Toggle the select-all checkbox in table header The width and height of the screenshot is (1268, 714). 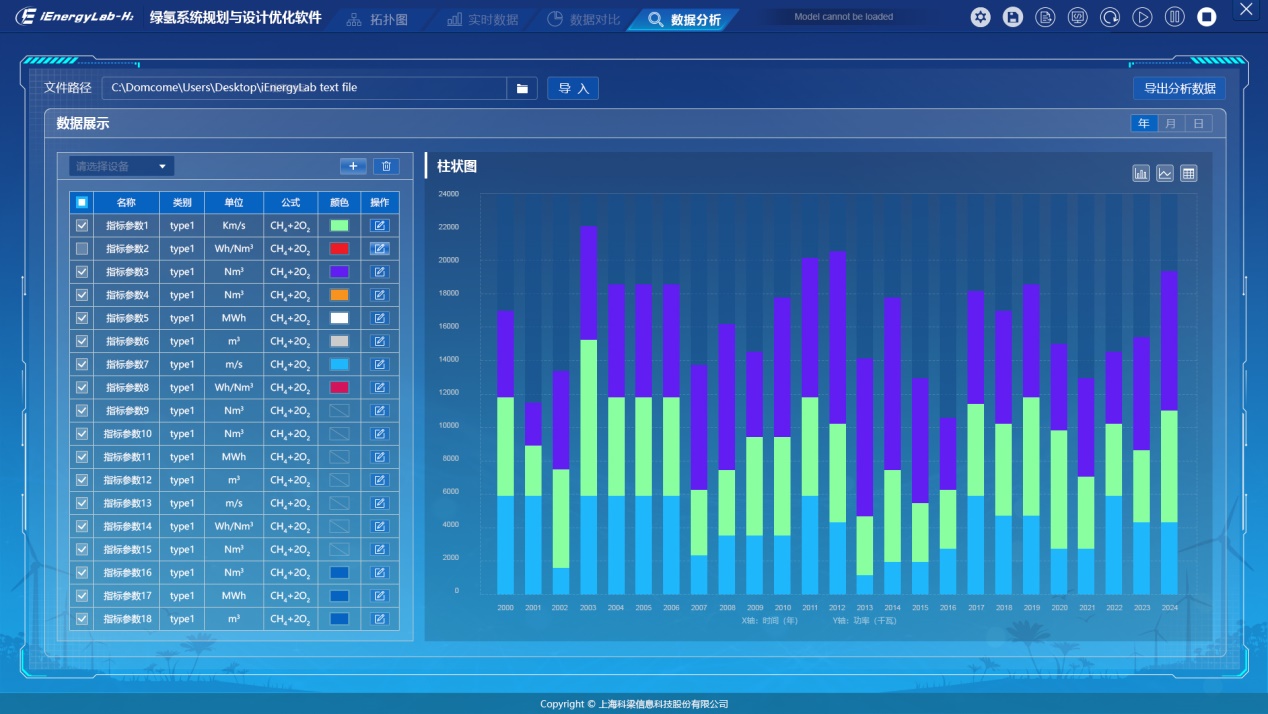[82, 202]
